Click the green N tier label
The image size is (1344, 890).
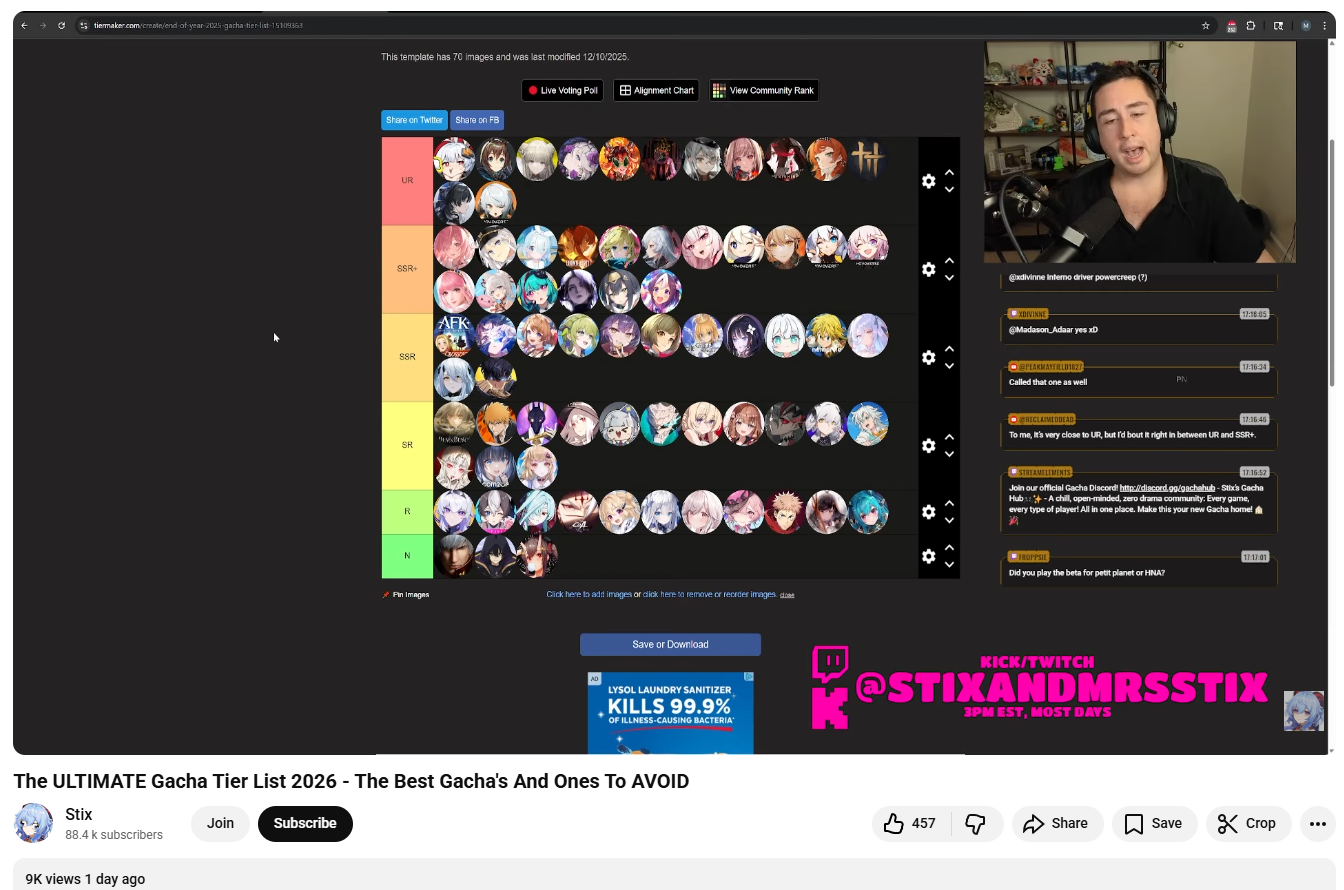tap(407, 556)
